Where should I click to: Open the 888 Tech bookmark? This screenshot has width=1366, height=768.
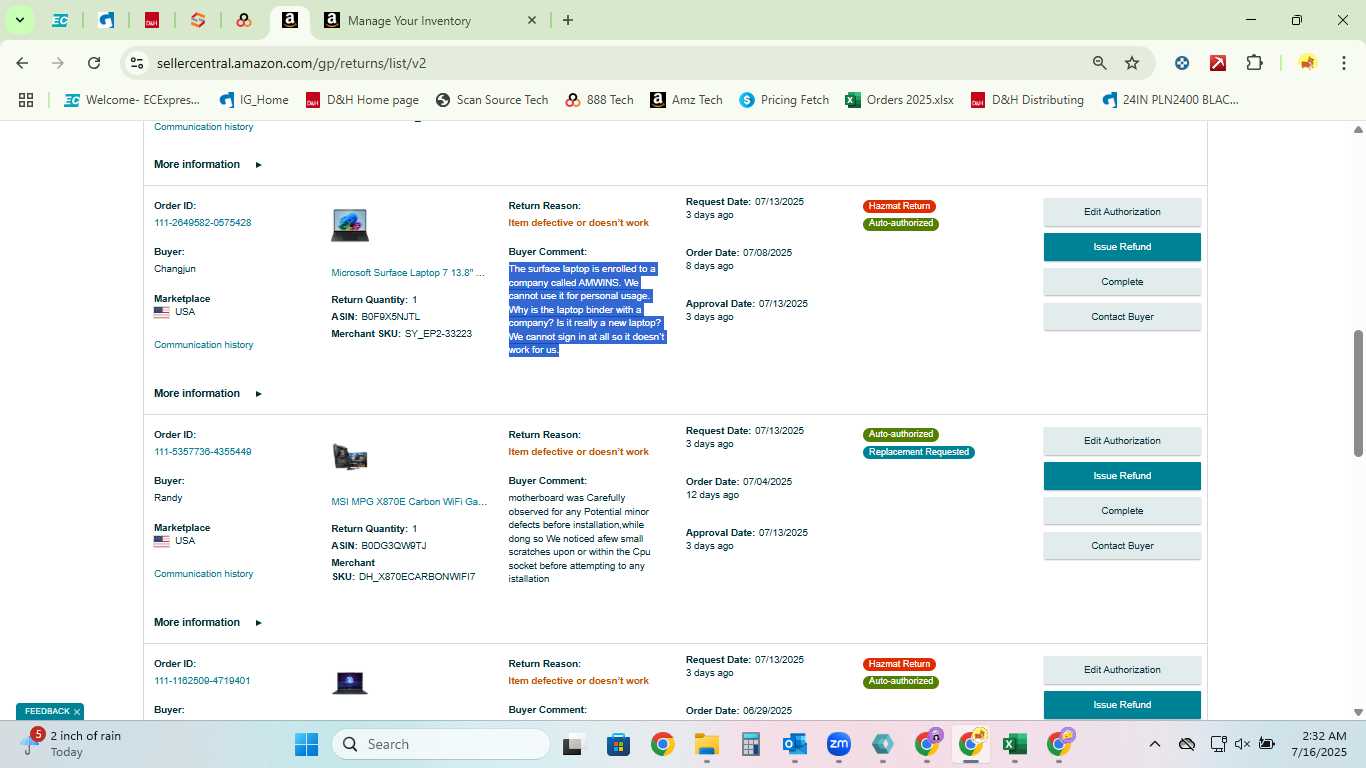point(599,100)
